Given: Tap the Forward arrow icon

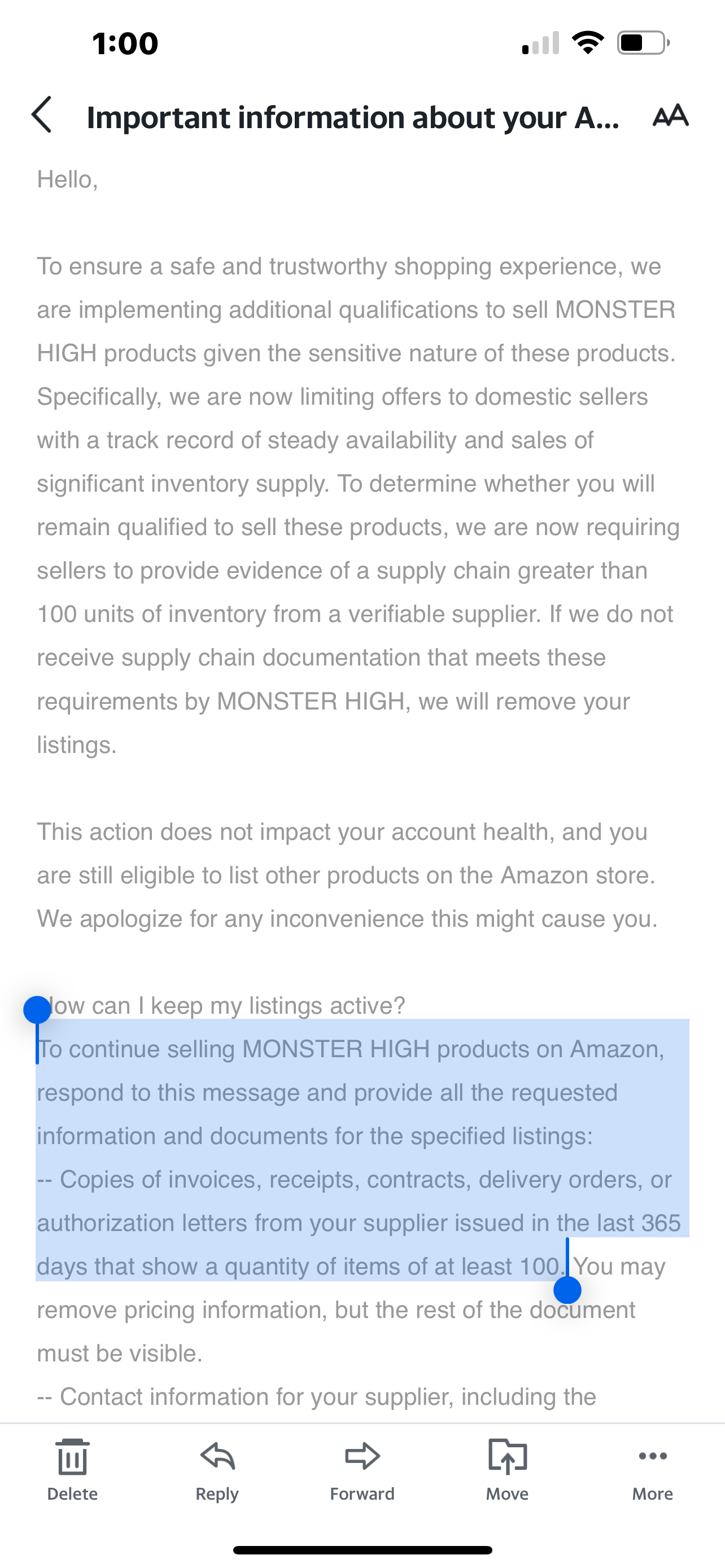Looking at the screenshot, I should (x=362, y=1456).
